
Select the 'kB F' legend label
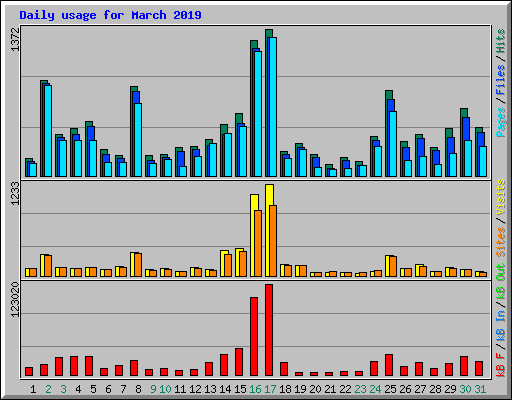click(x=500, y=365)
